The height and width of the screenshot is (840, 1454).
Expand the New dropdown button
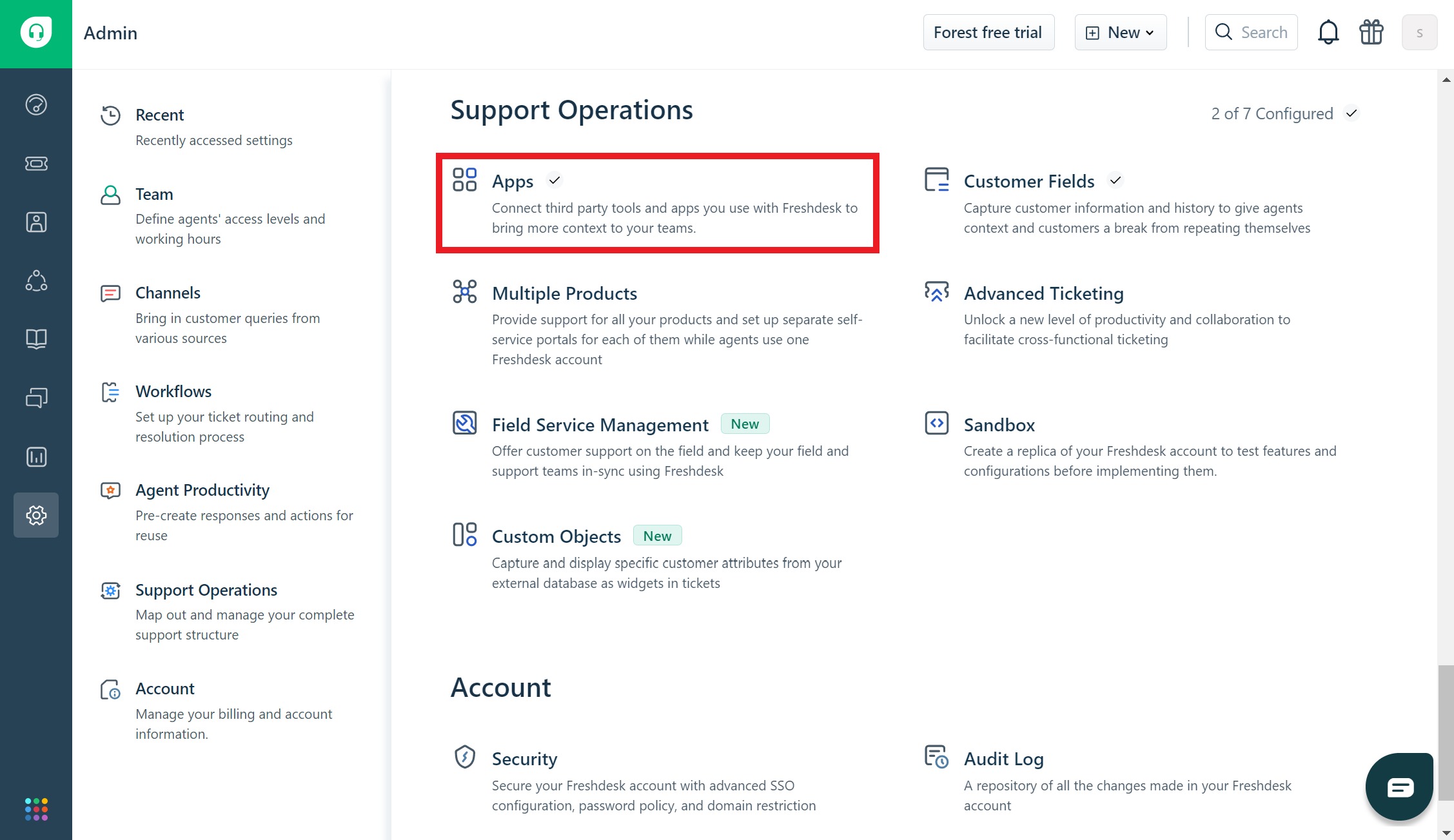(1121, 32)
